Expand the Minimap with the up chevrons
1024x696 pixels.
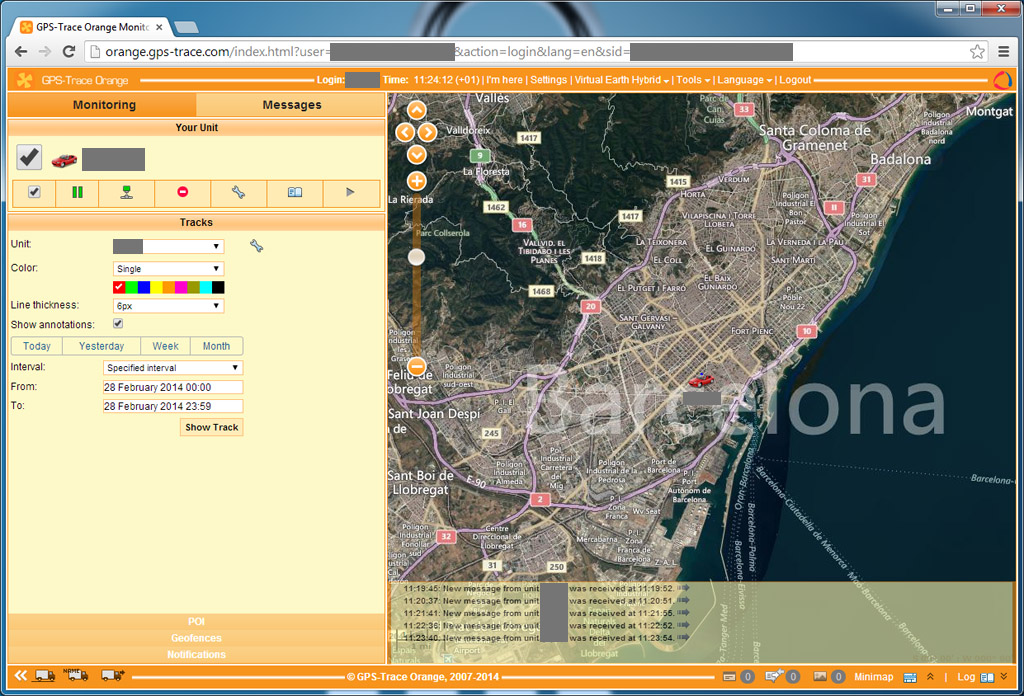pyautogui.click(x=930, y=676)
